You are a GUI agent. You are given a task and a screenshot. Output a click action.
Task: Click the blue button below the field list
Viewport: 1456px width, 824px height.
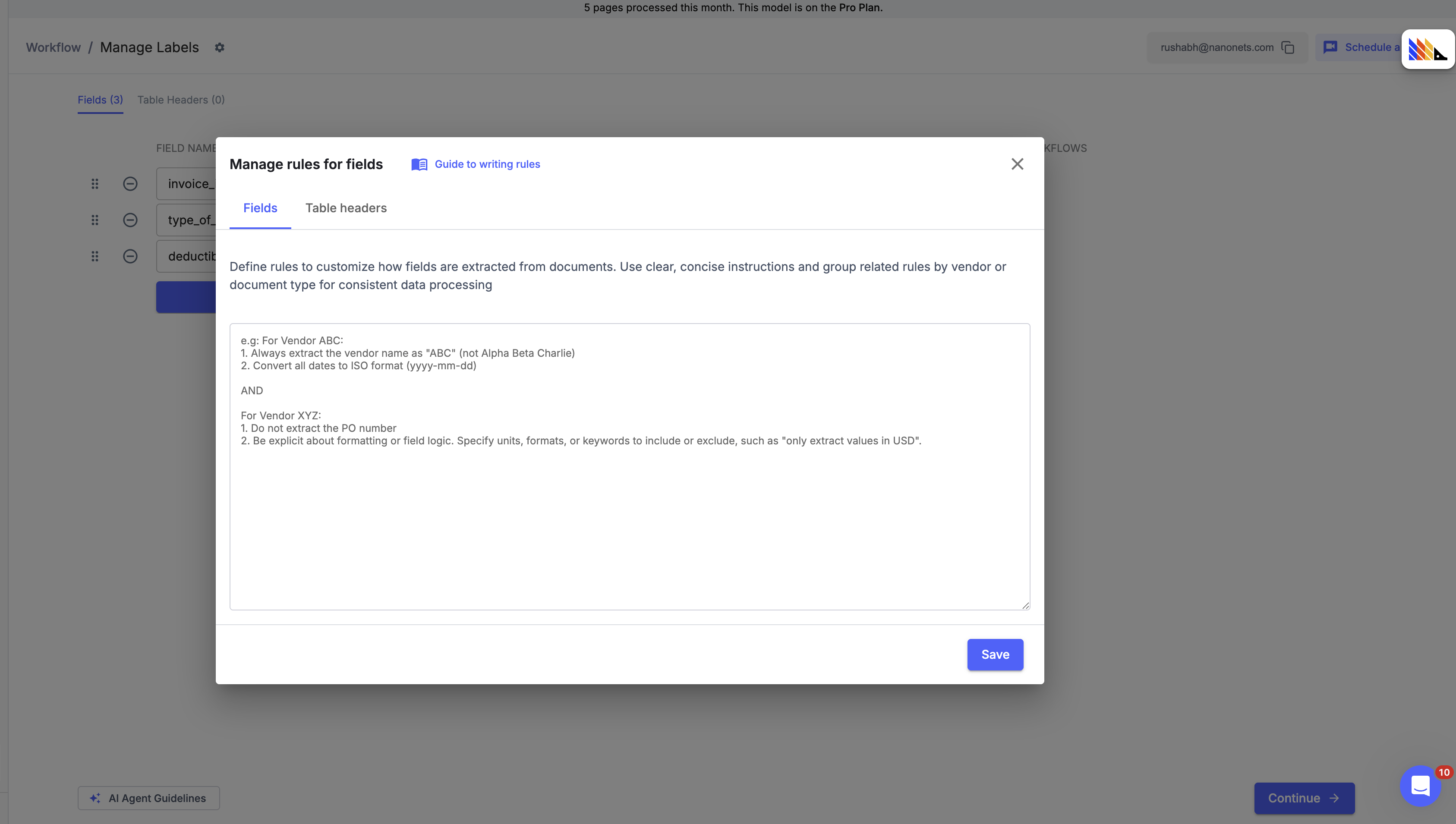tap(186, 297)
